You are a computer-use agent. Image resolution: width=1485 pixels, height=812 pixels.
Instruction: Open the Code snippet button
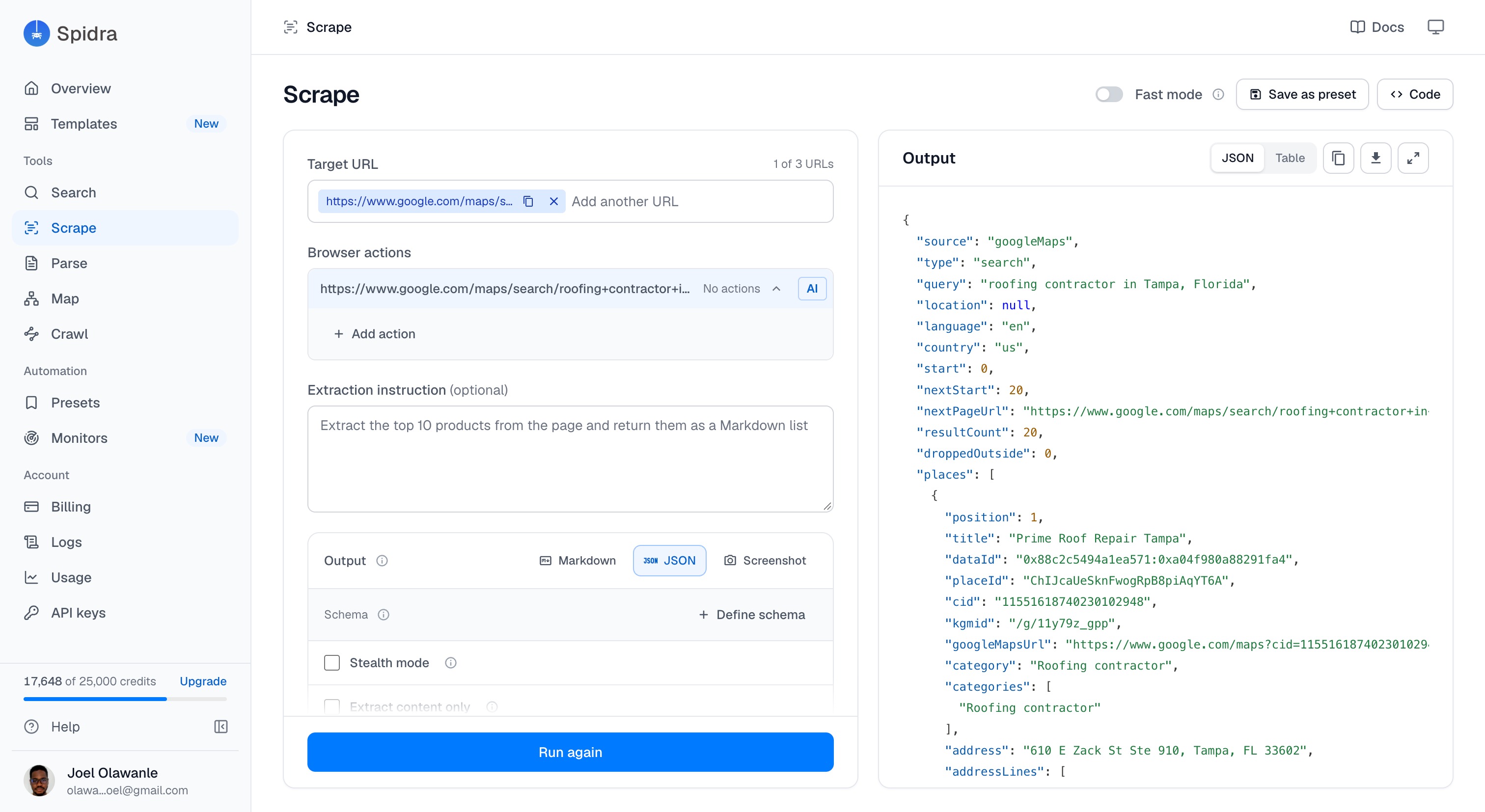point(1415,95)
